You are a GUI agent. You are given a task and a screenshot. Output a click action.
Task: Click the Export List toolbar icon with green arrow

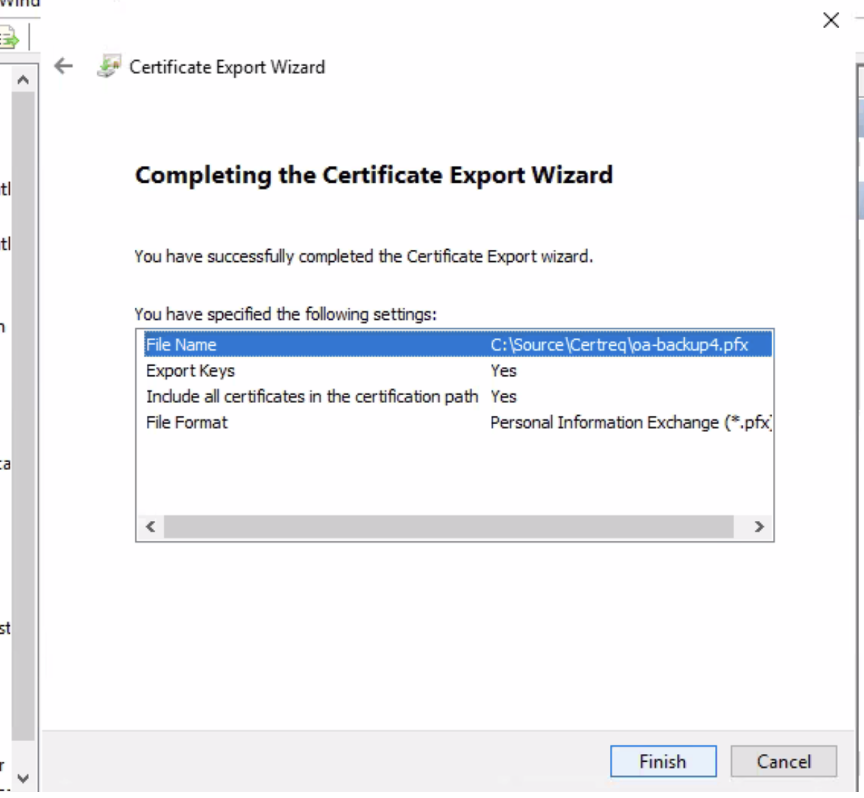pos(10,39)
